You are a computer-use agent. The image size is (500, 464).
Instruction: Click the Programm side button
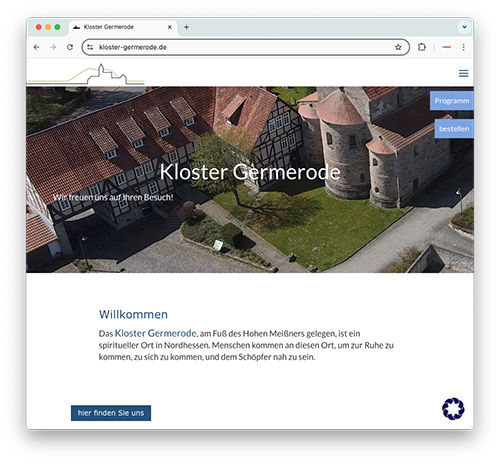click(452, 101)
